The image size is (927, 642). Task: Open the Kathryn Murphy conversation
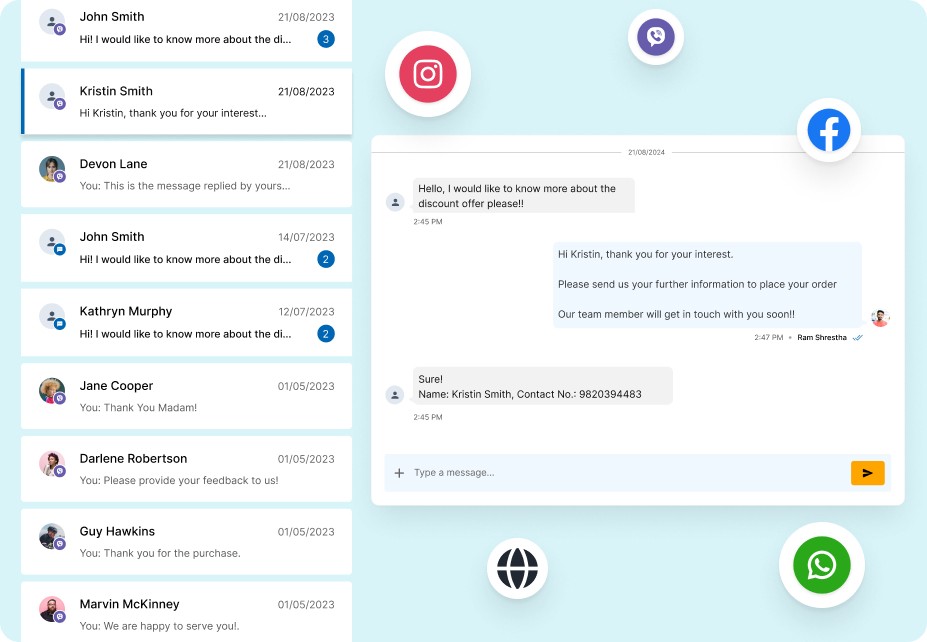(x=186, y=322)
